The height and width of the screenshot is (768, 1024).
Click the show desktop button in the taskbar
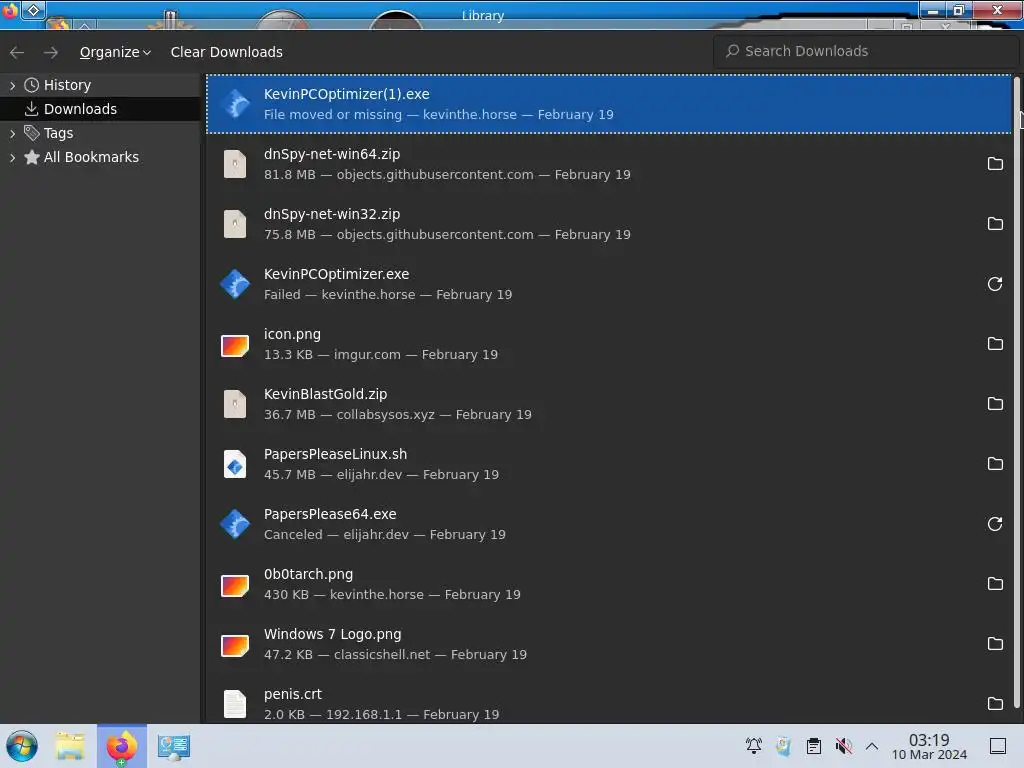tap(998, 746)
